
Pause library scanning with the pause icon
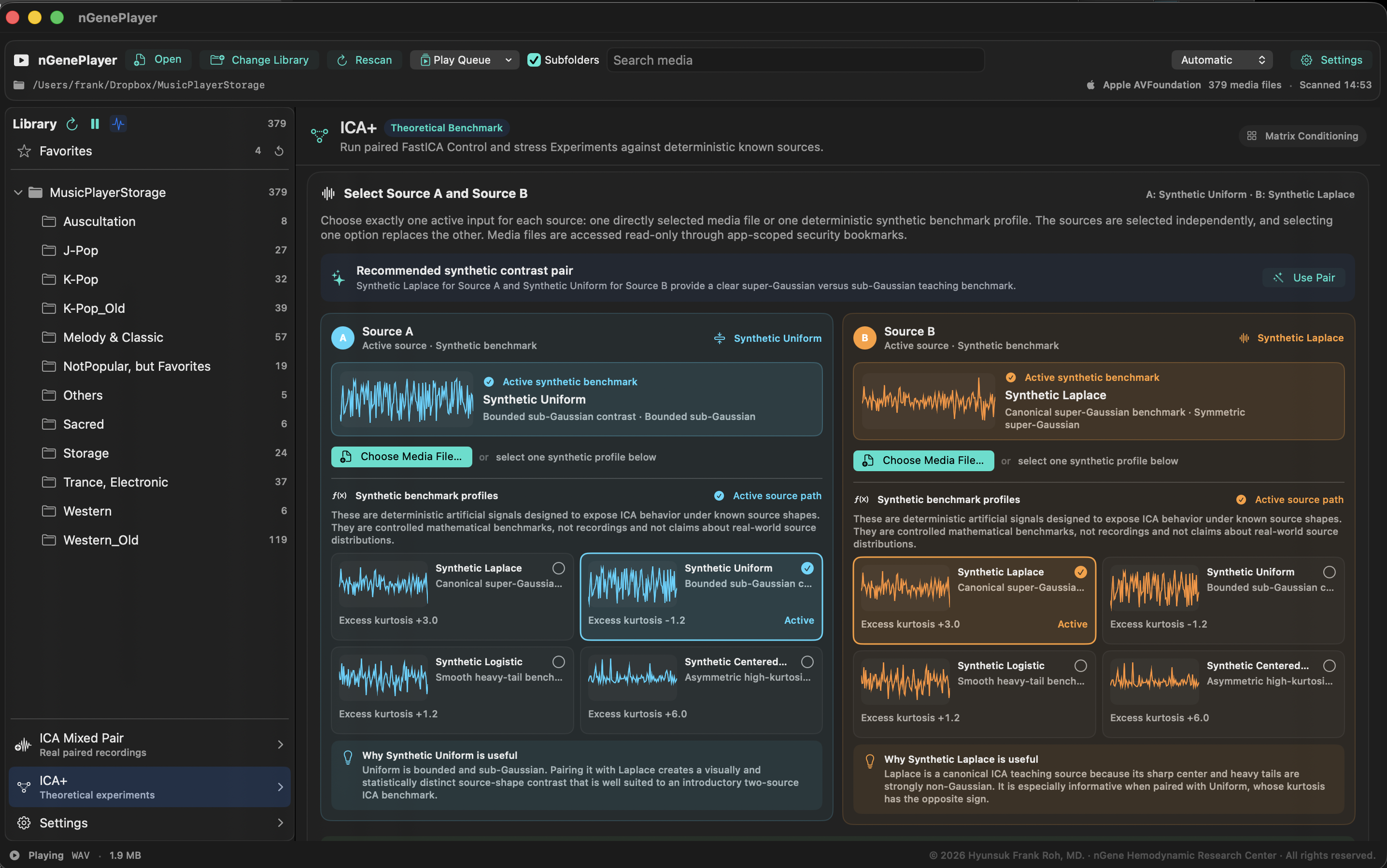(x=95, y=124)
